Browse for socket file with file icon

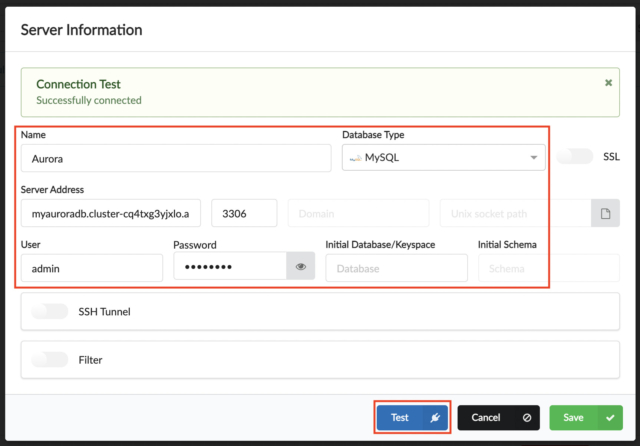pyautogui.click(x=605, y=213)
